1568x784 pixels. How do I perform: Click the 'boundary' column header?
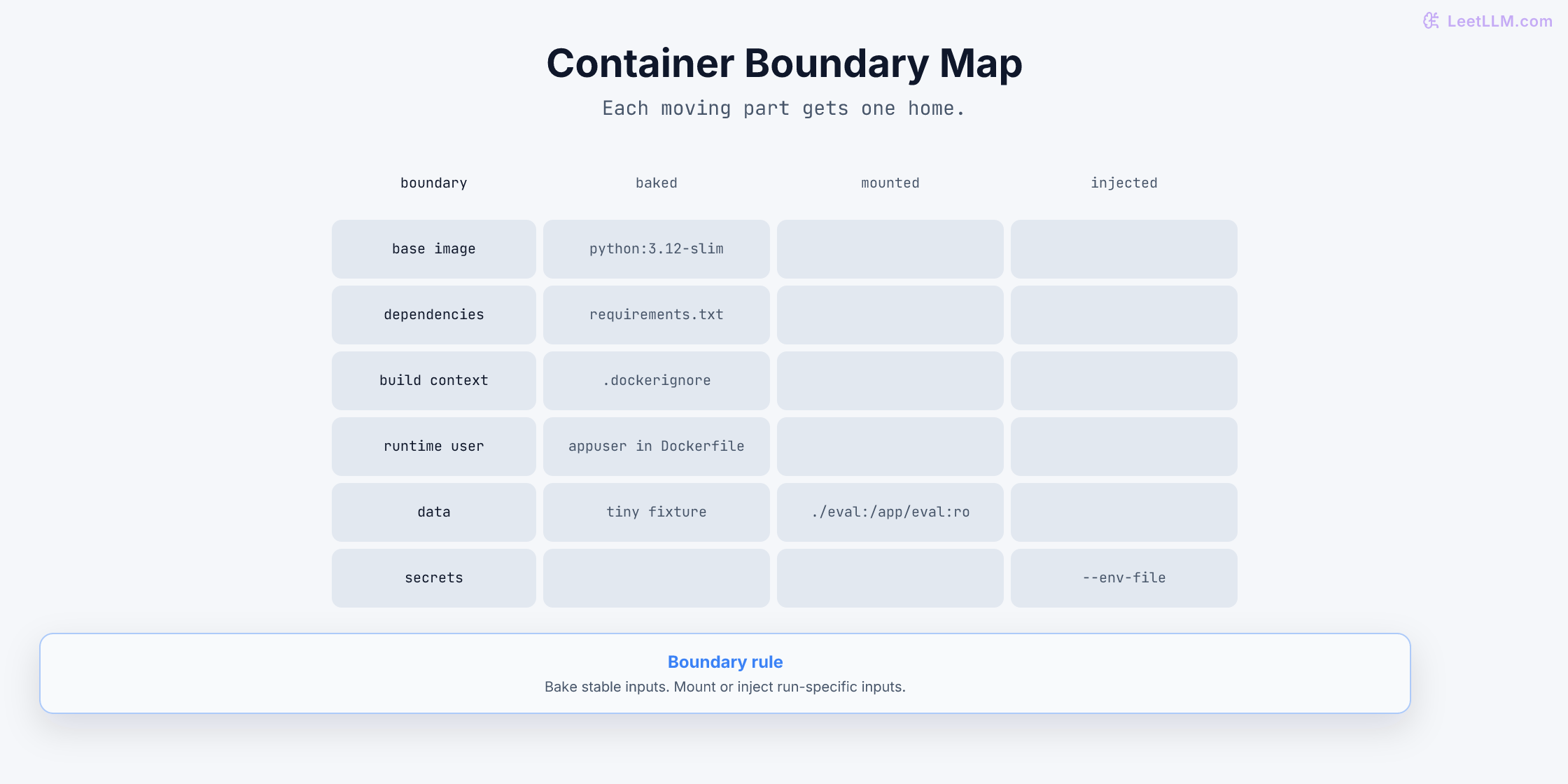click(x=434, y=183)
